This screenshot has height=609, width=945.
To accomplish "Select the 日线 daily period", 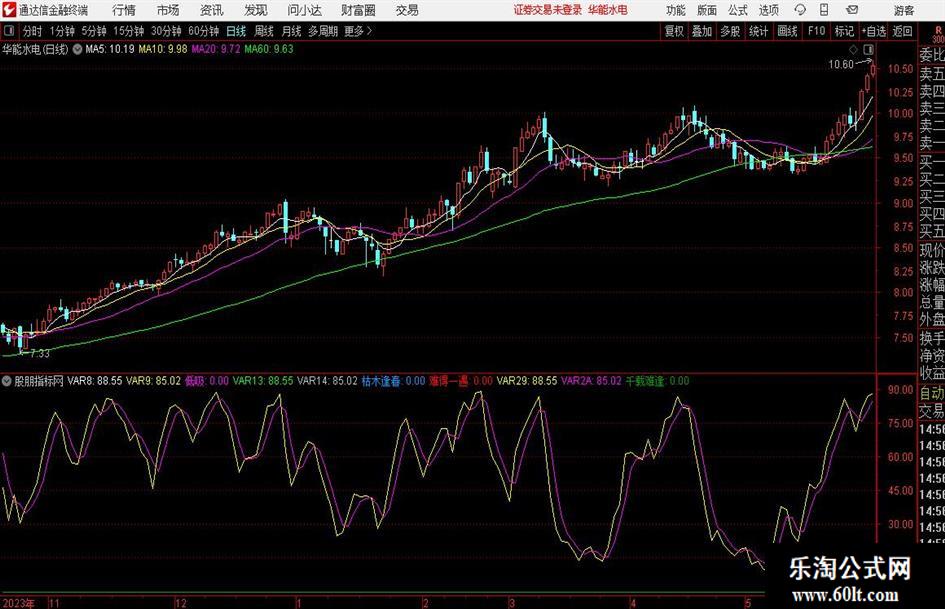I will click(236, 31).
